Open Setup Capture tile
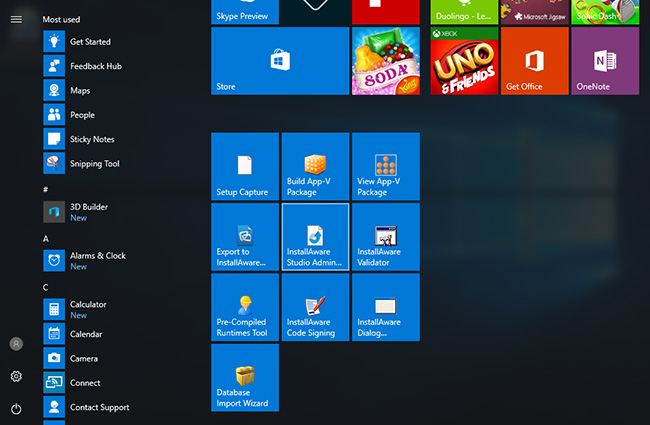The image size is (650, 425). pyautogui.click(x=245, y=166)
